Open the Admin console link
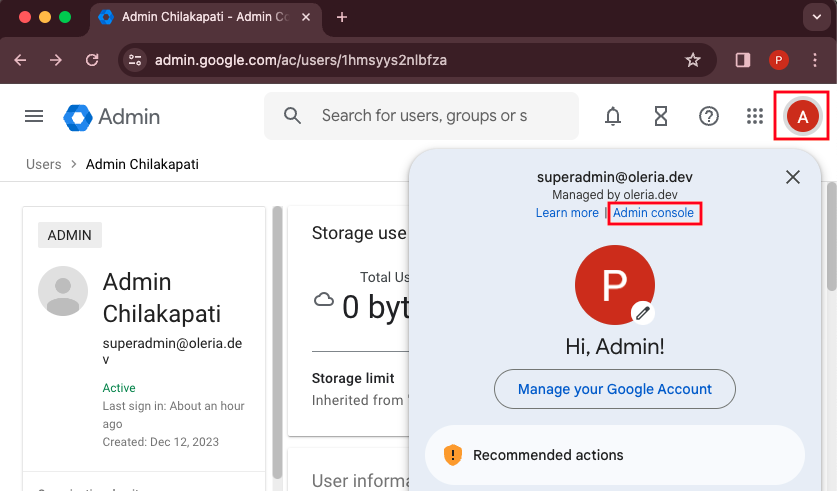The width and height of the screenshot is (837, 491). (x=653, y=213)
